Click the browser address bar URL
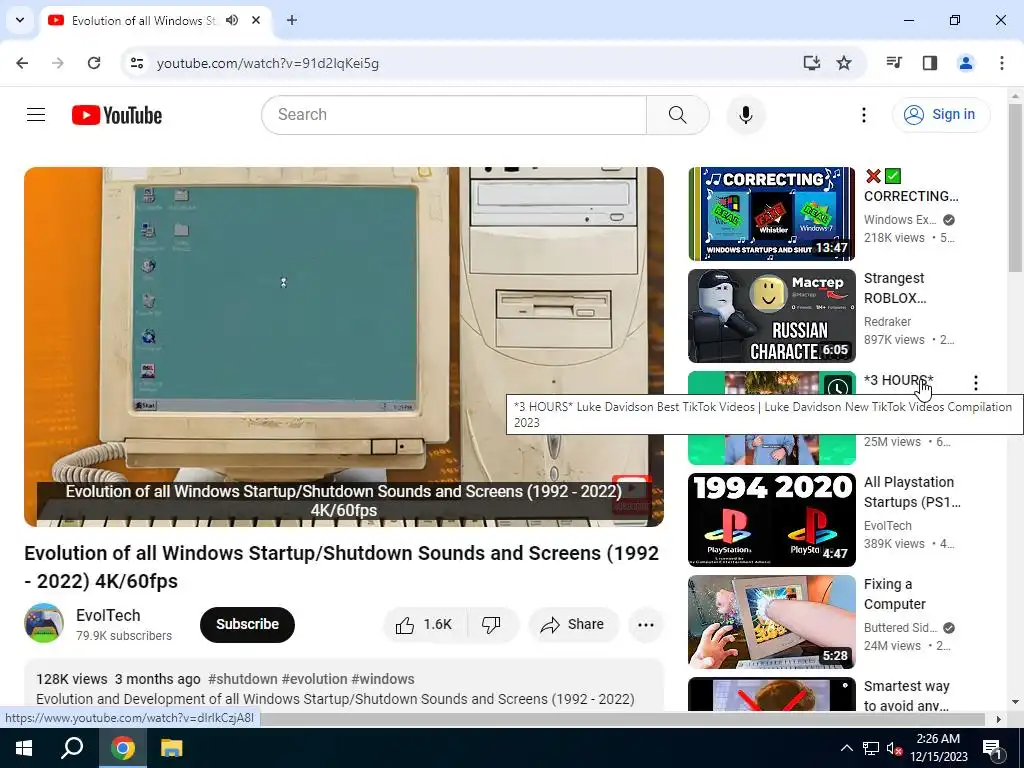The image size is (1024, 768). click(268, 63)
